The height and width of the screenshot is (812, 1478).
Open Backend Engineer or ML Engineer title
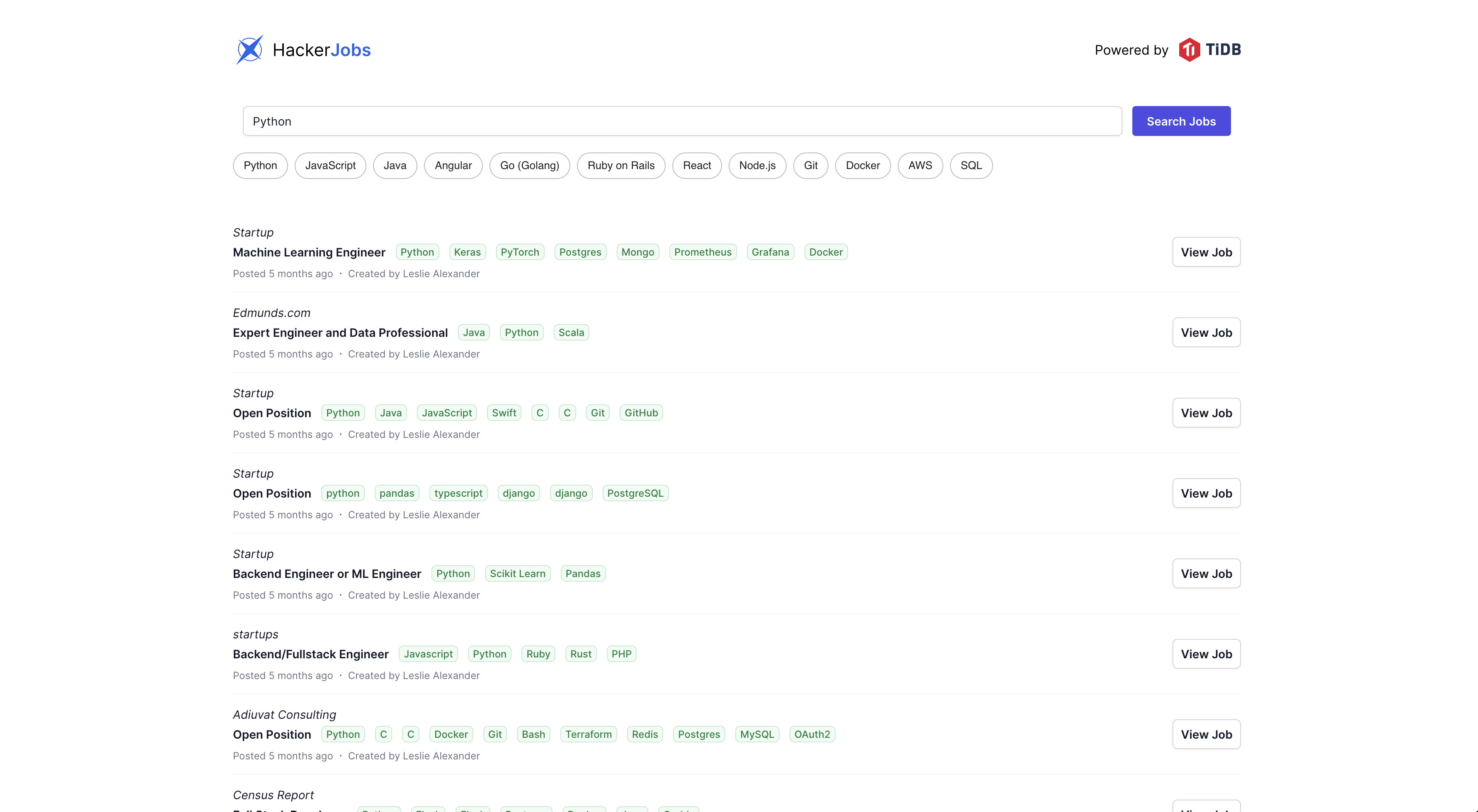(x=327, y=574)
